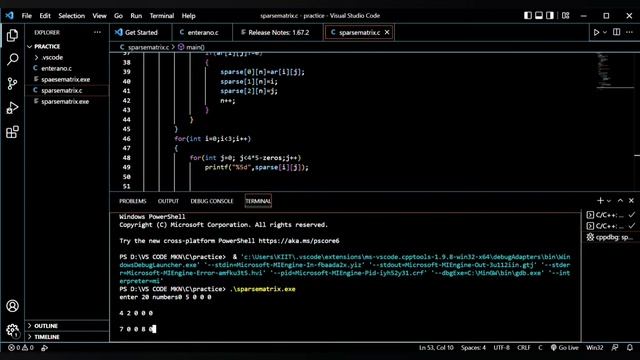Expand the OUTLINE section
The image size is (640, 360).
(67, 326)
